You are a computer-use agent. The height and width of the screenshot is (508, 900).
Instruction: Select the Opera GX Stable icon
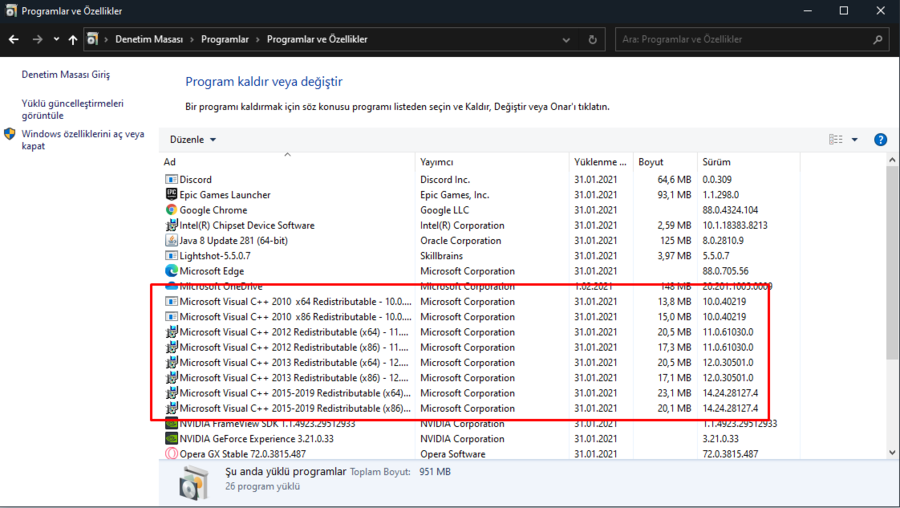pyautogui.click(x=171, y=454)
